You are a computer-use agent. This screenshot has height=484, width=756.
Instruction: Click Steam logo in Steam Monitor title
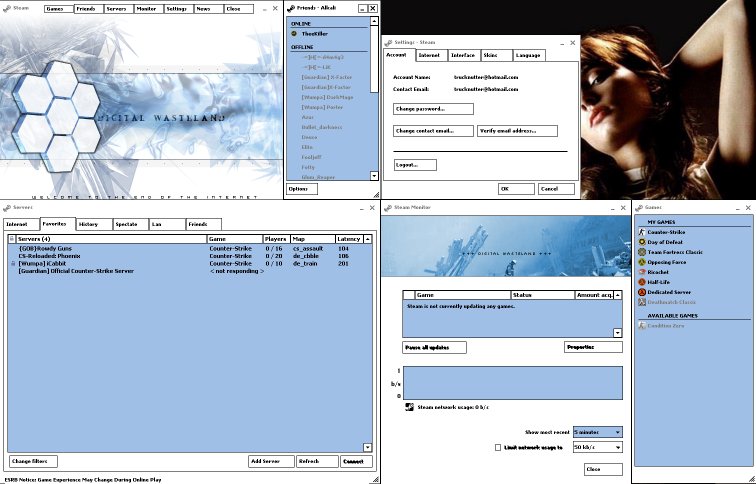click(x=388, y=208)
